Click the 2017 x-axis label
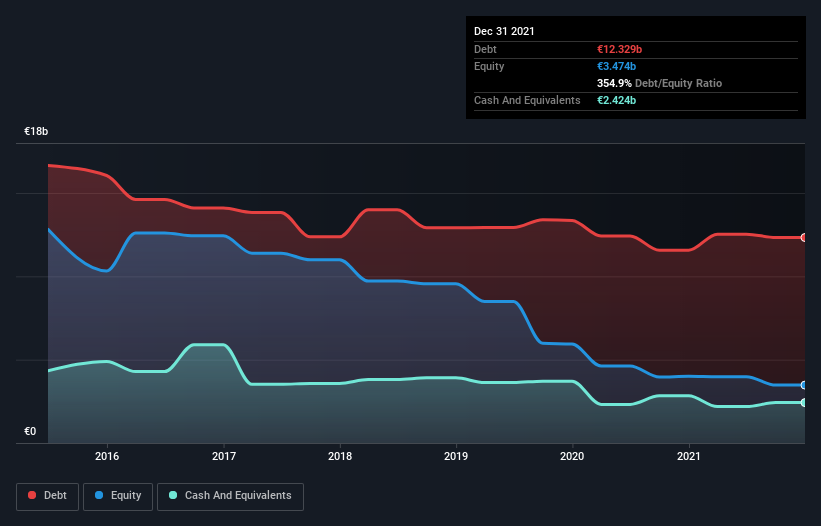The width and height of the screenshot is (821, 526). (224, 456)
